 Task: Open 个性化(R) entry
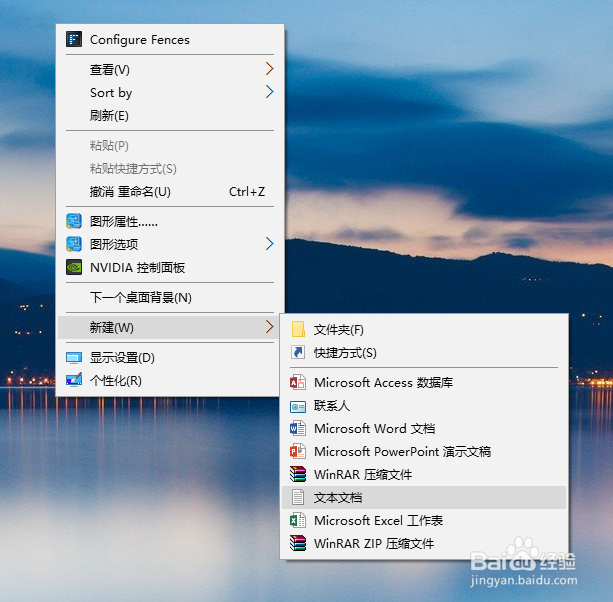[x=170, y=381]
